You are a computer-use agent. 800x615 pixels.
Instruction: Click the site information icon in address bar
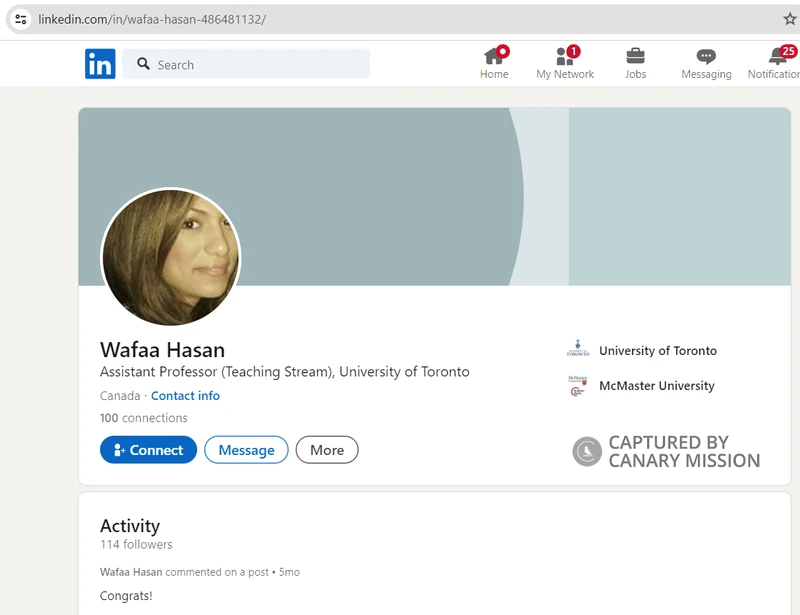point(21,19)
